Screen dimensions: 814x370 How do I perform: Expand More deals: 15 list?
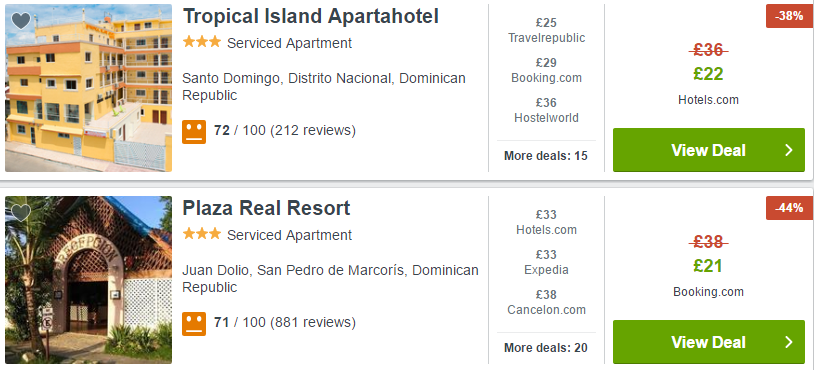[x=546, y=156]
